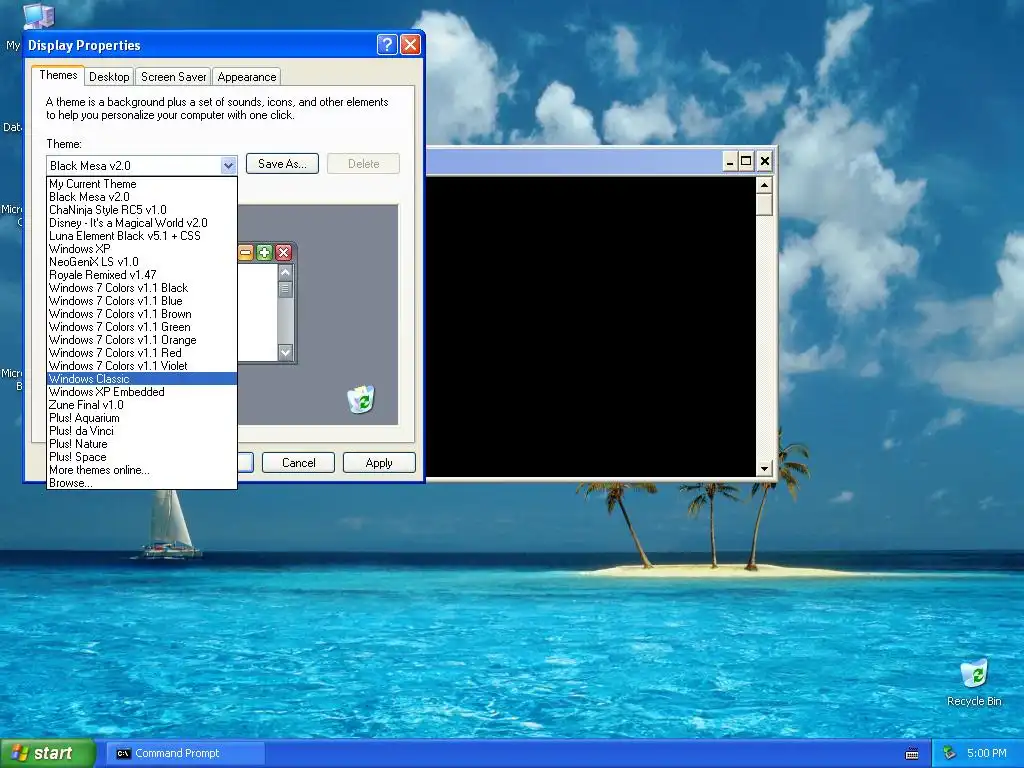Switch to the Screen Saver tab

(x=173, y=76)
